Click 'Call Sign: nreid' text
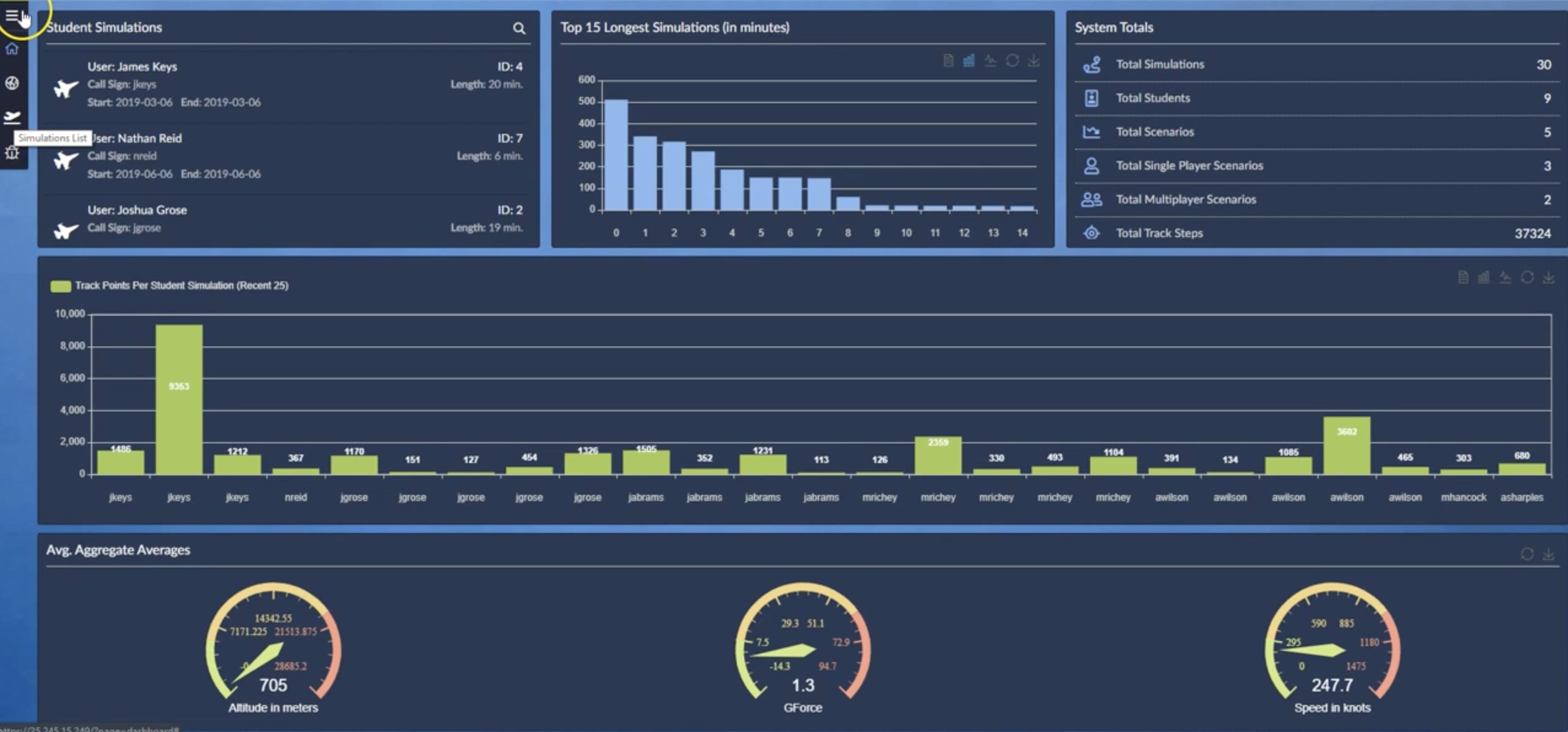Image resolution: width=1568 pixels, height=732 pixels. point(122,156)
